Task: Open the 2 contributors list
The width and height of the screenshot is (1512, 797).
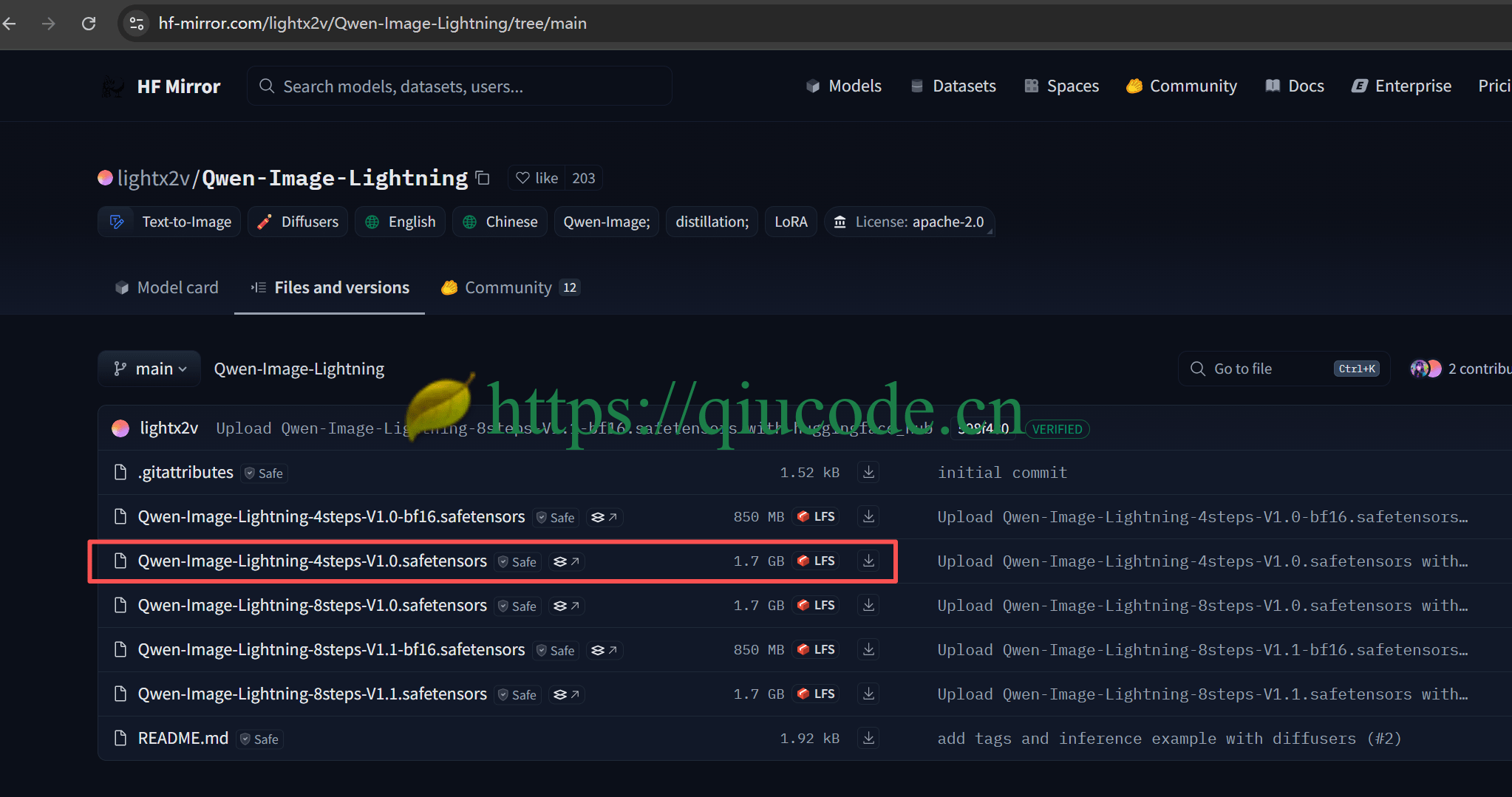Action: [x=1461, y=369]
